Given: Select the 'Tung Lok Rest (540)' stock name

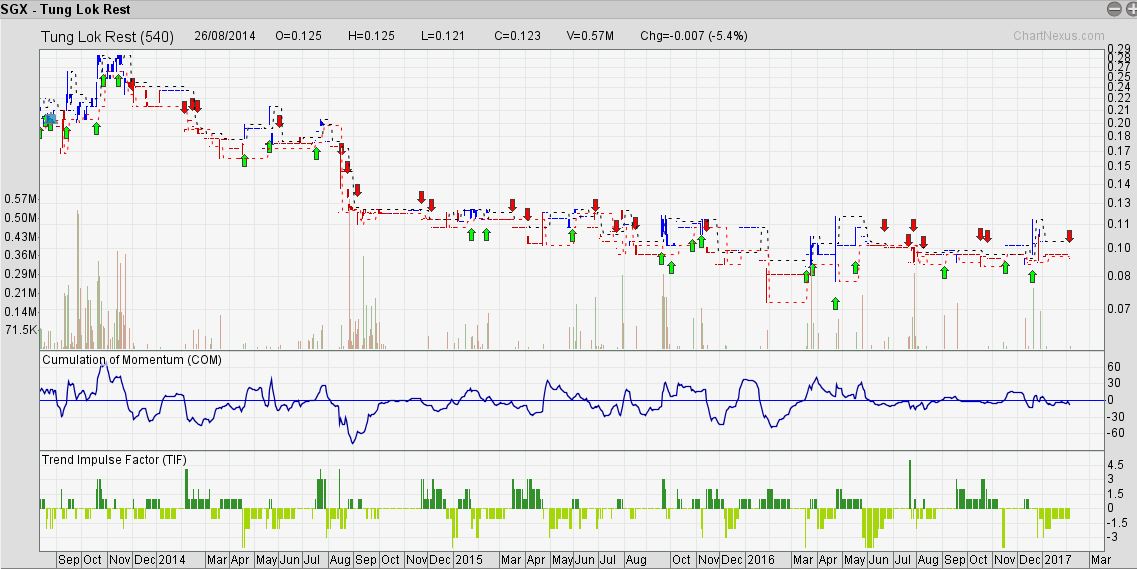Looking at the screenshot, I should coord(107,36).
